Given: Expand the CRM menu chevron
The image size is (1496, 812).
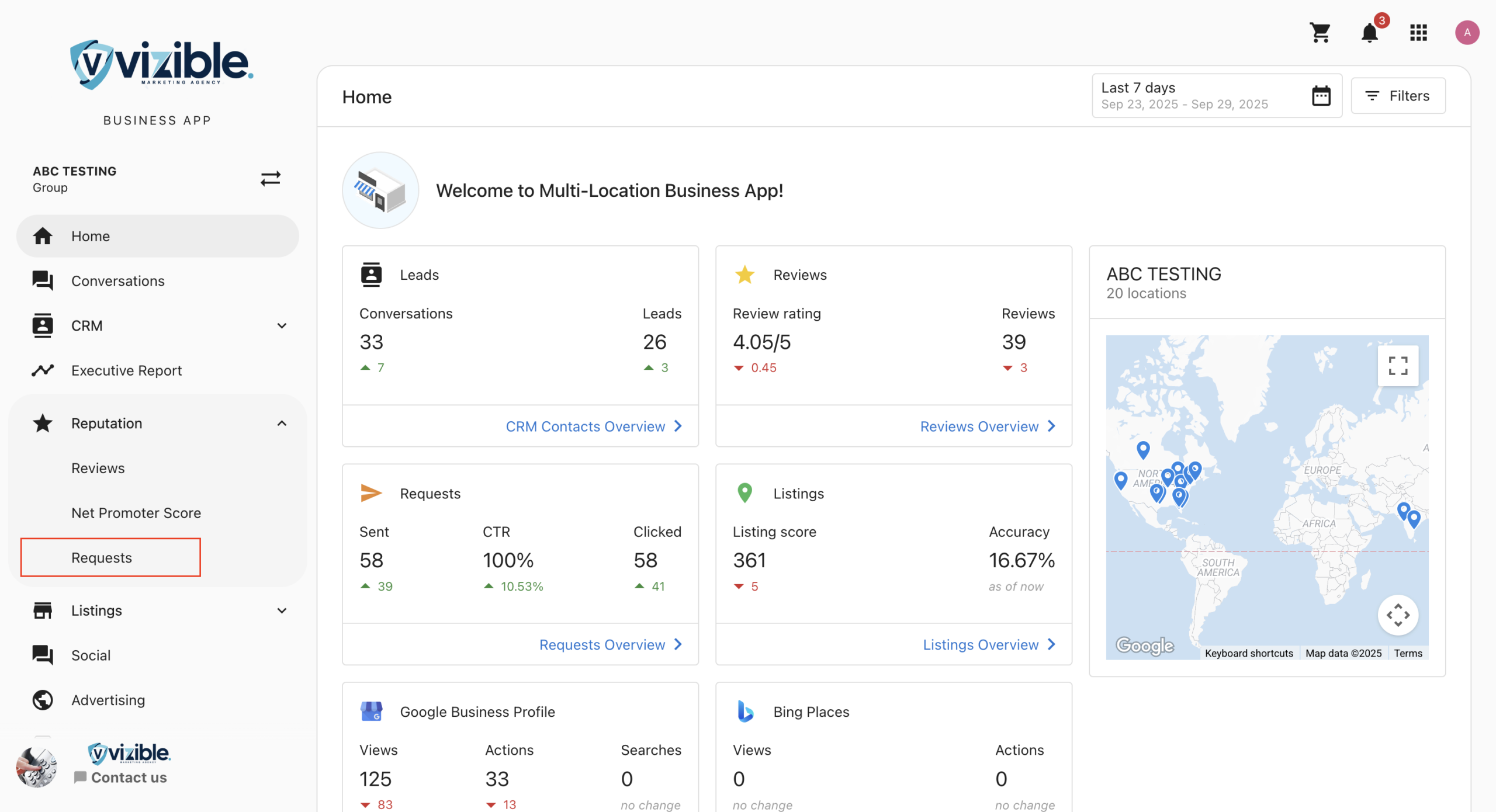Looking at the screenshot, I should (x=282, y=326).
